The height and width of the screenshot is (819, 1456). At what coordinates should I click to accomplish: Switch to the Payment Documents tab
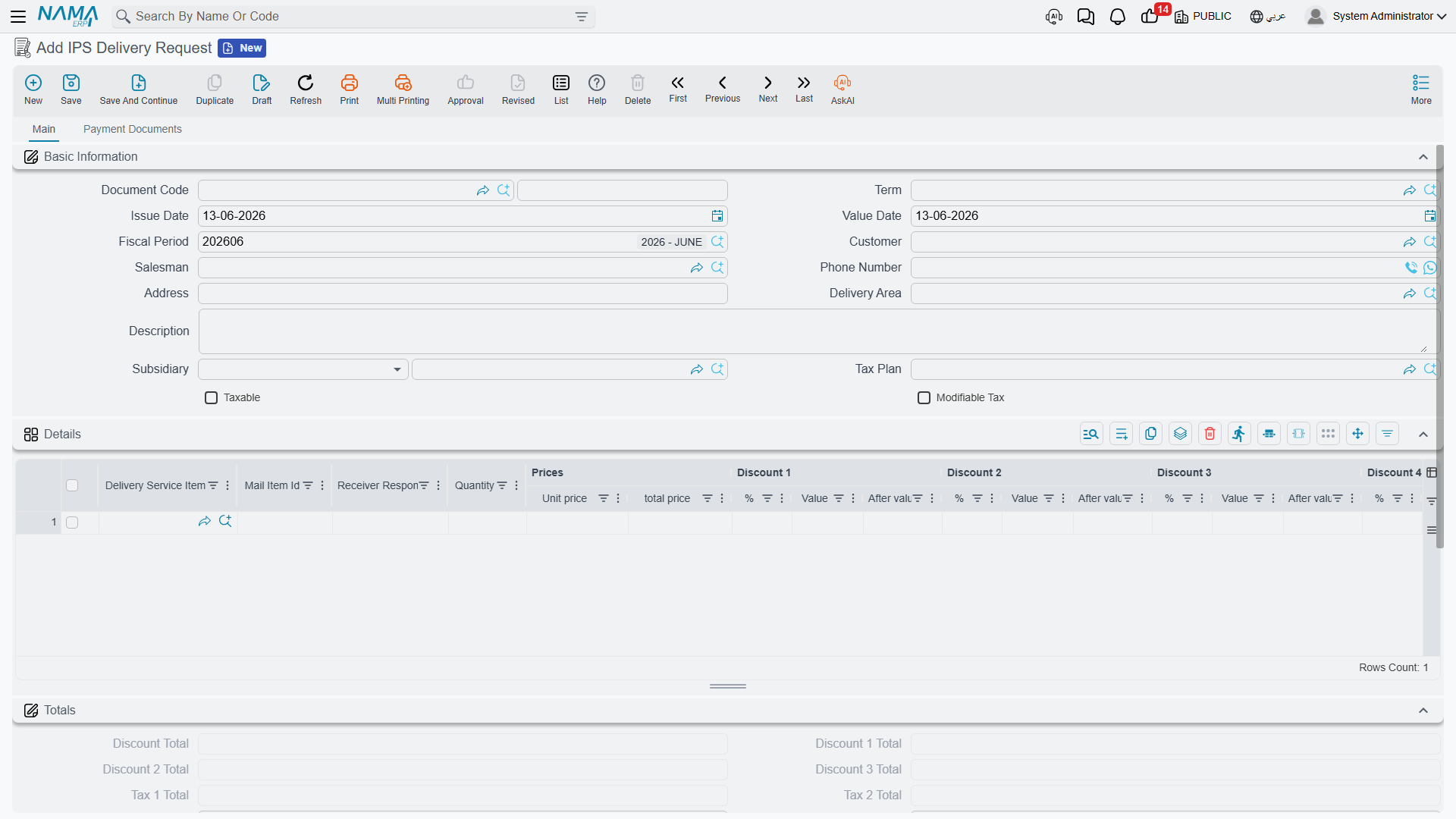click(133, 129)
